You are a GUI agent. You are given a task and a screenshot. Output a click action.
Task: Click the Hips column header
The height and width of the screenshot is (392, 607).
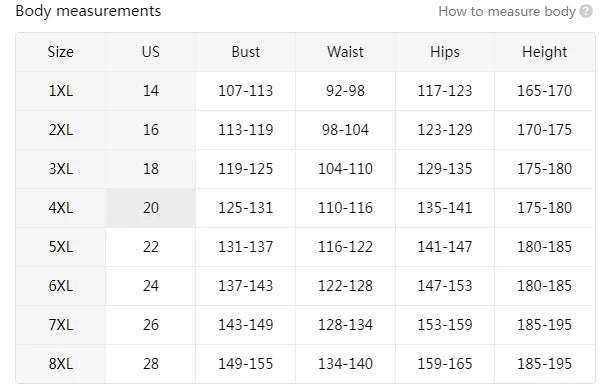[445, 52]
